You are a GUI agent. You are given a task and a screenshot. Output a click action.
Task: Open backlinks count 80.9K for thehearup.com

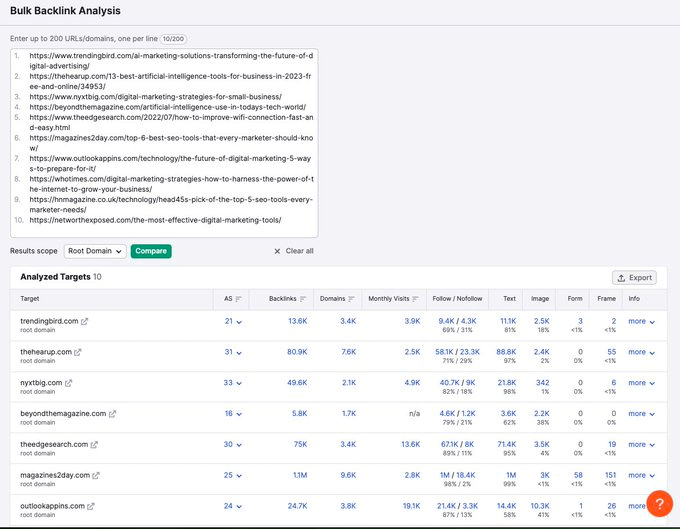point(296,352)
